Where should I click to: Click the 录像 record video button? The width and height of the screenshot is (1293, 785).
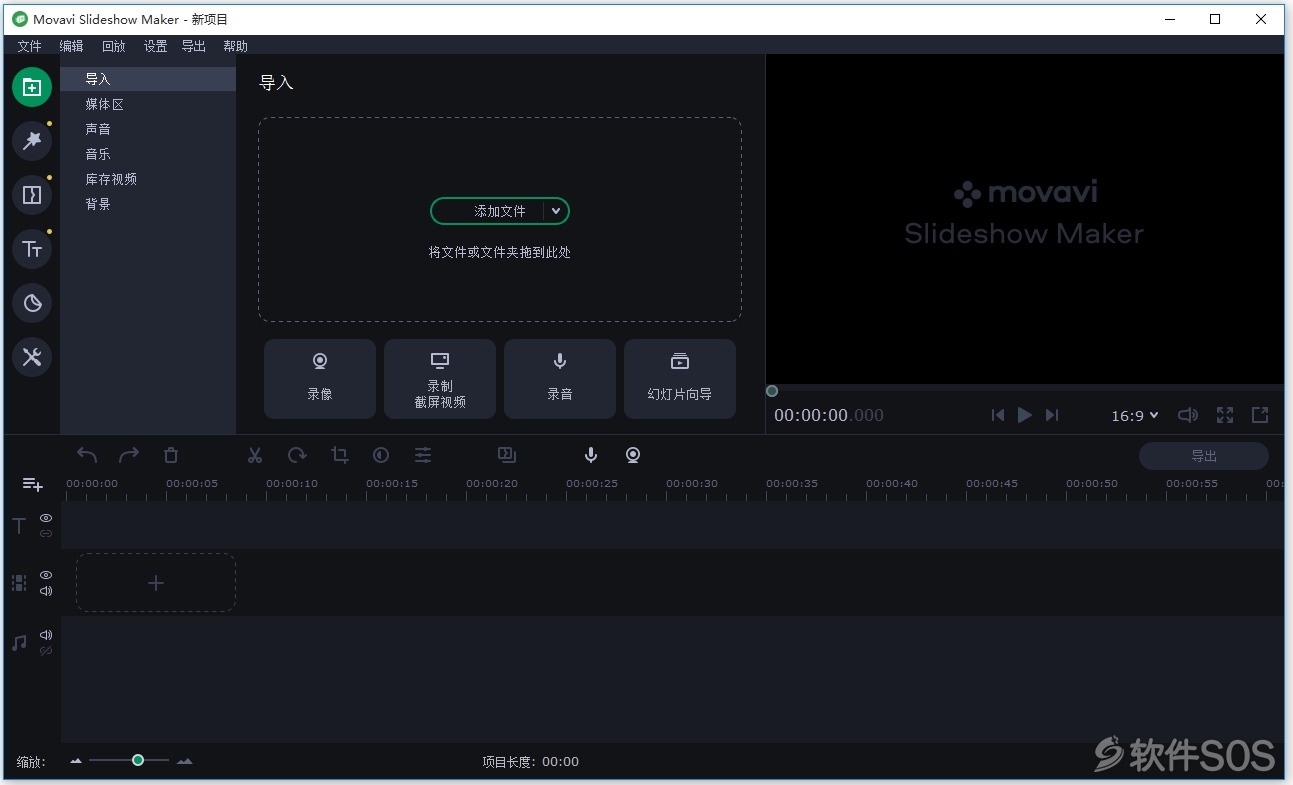click(320, 379)
